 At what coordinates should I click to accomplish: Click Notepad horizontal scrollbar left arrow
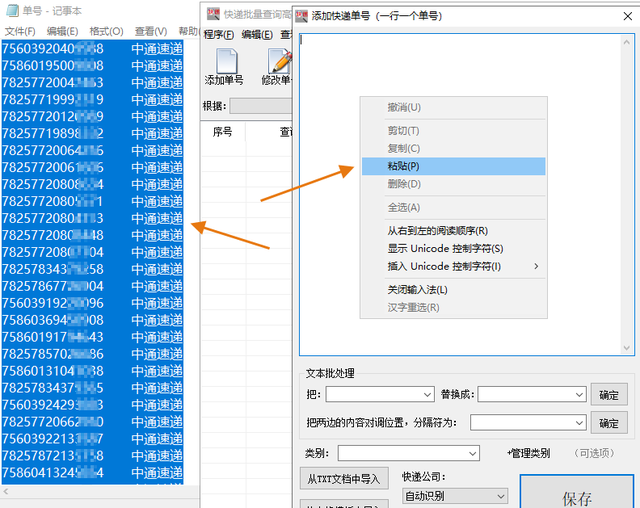point(6,491)
